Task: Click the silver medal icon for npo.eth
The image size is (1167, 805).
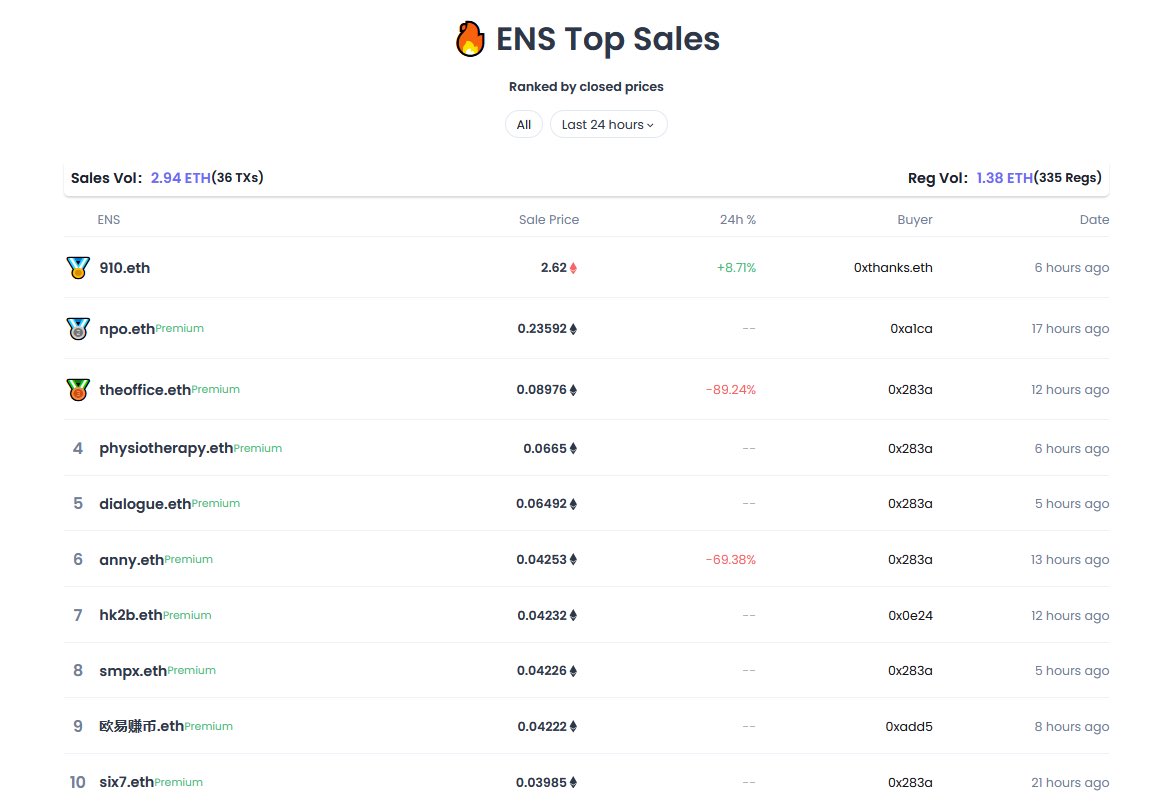Action: click(x=78, y=328)
